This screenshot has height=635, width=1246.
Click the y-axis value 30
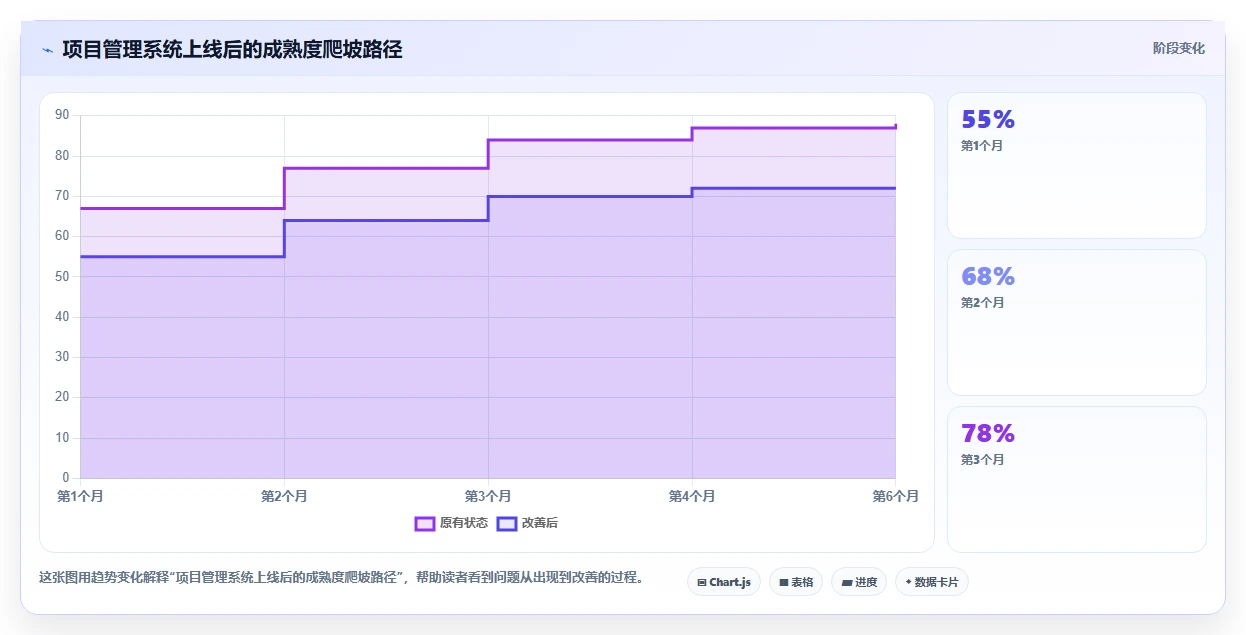click(x=62, y=357)
